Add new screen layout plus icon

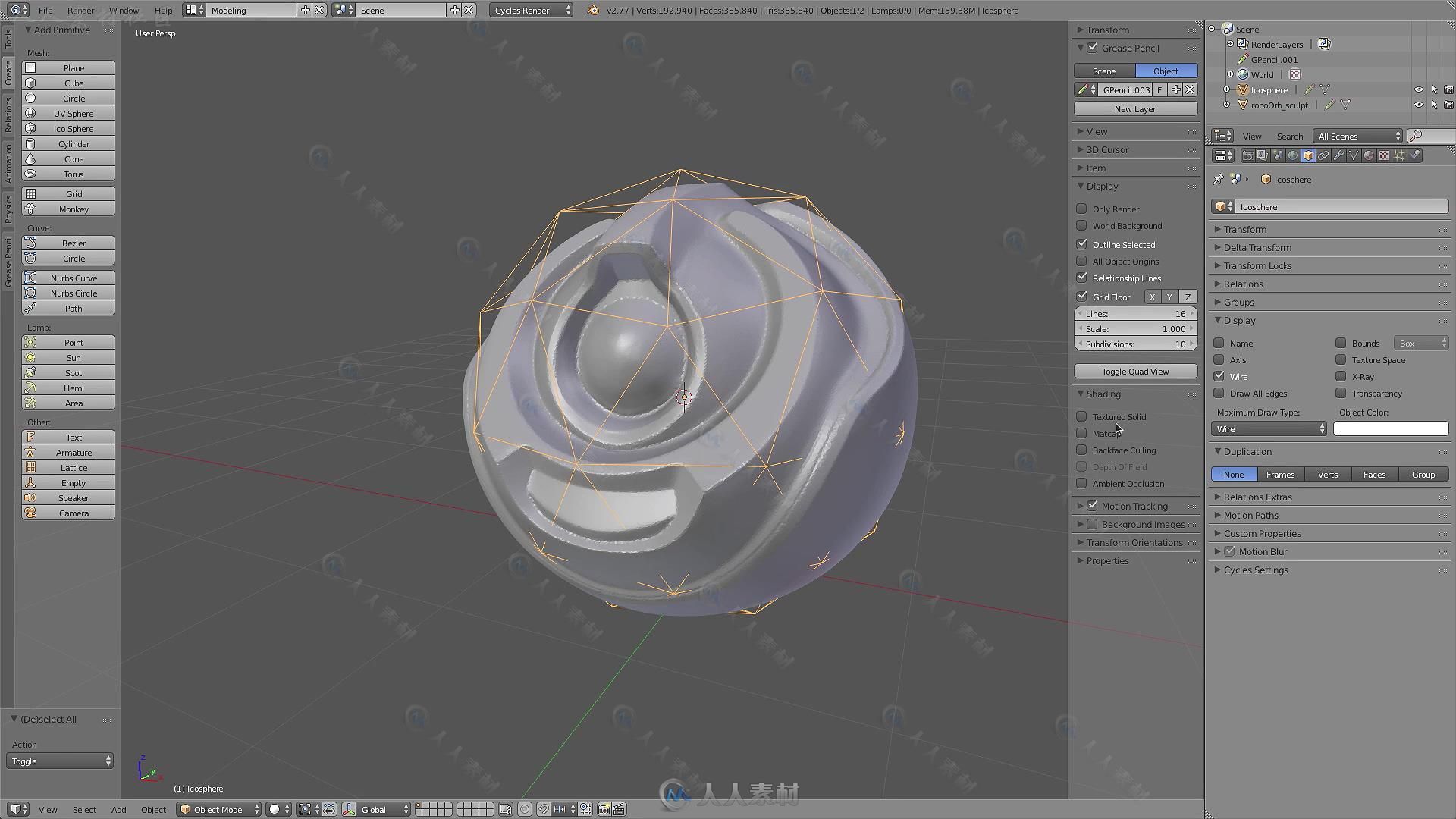305,10
